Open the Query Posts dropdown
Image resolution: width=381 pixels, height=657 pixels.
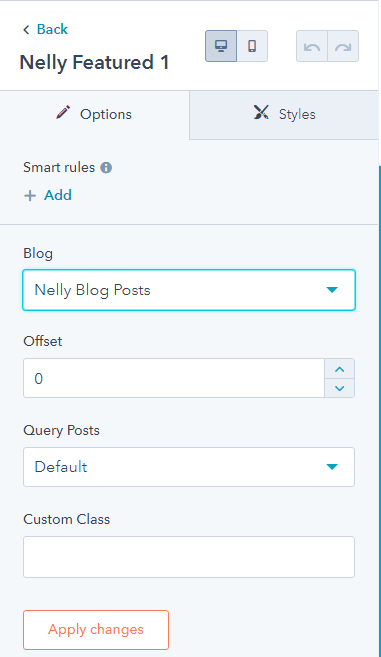pos(189,467)
